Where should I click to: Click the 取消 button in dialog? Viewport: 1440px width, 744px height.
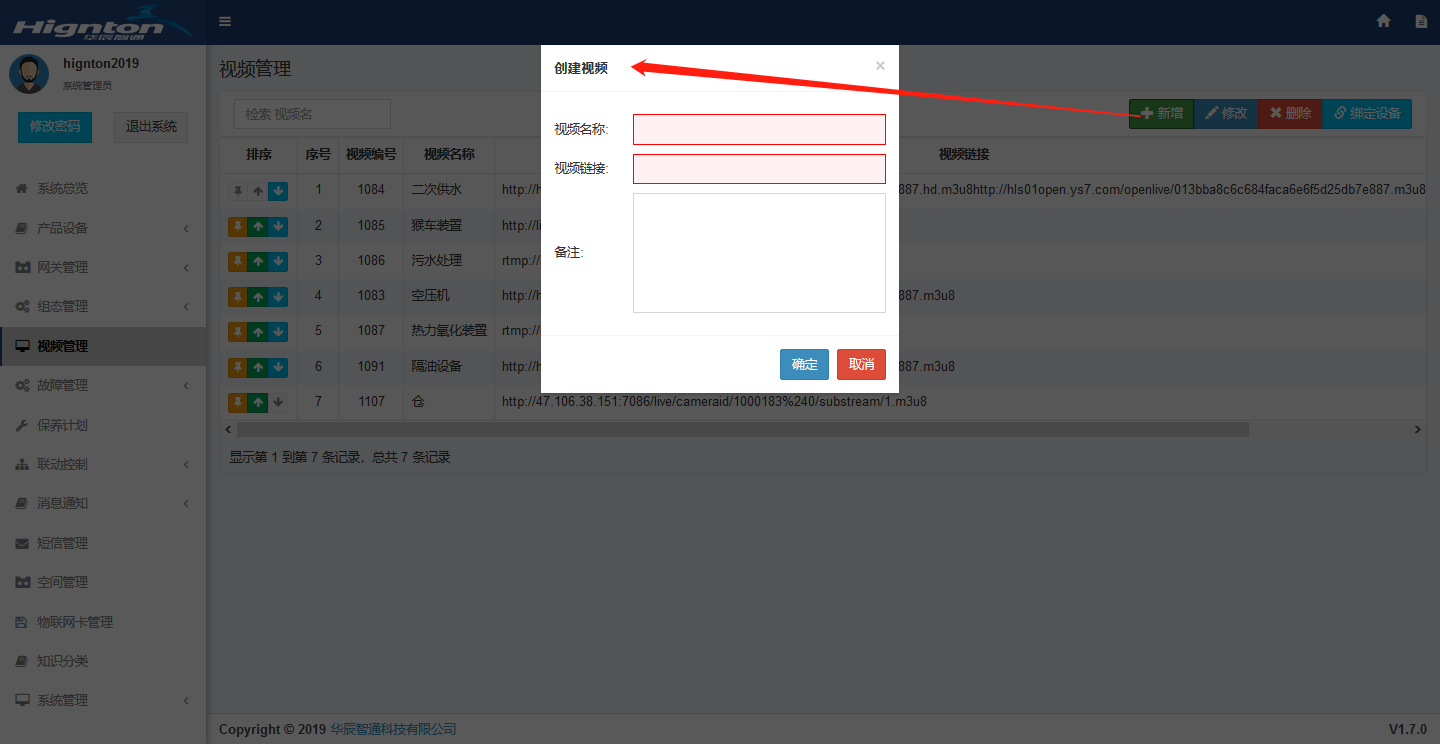click(x=861, y=365)
